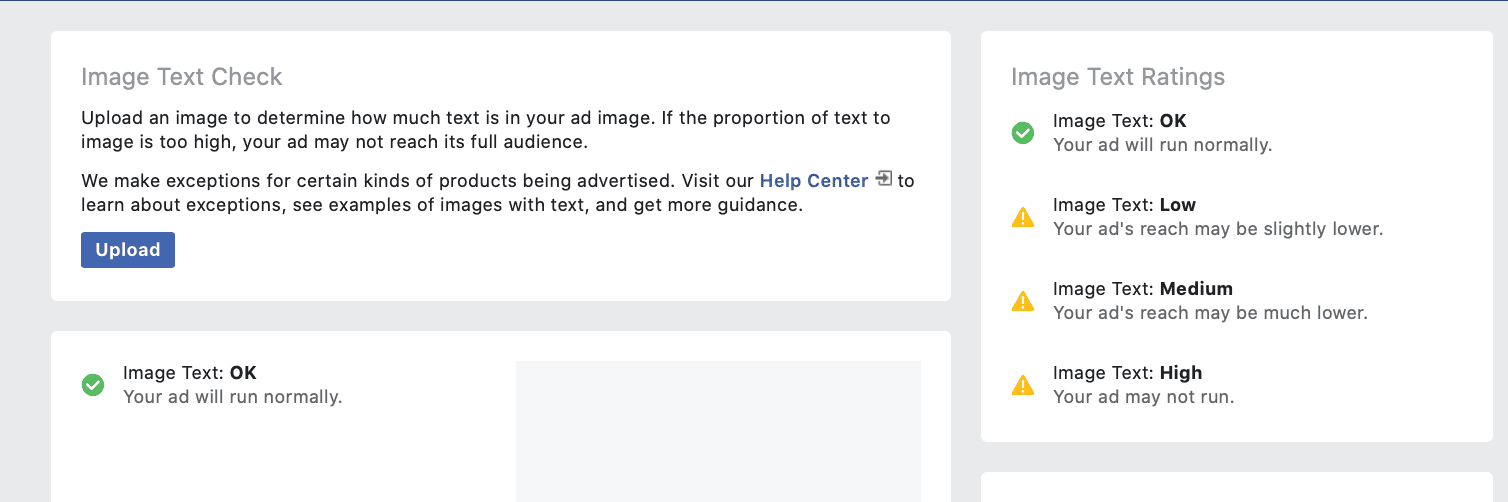
Task: Click the external link icon beside Help Center
Action: 883,179
